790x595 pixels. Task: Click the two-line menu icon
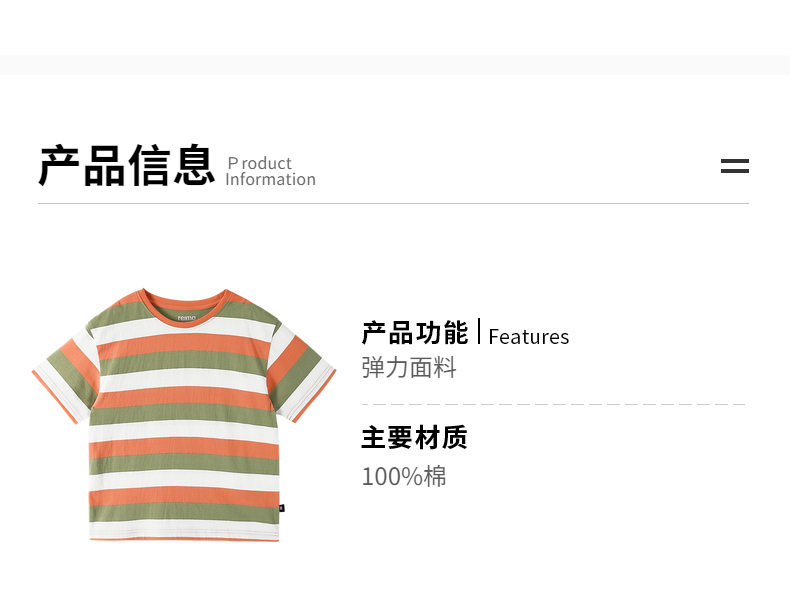[734, 166]
